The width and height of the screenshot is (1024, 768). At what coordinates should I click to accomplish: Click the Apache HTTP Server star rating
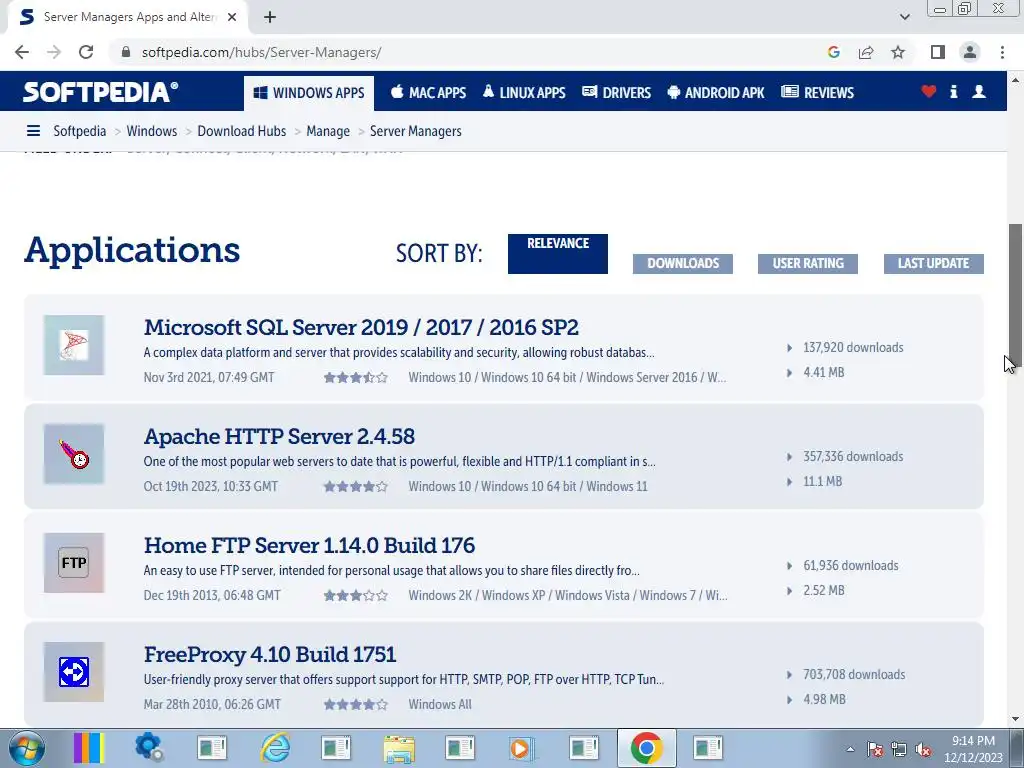click(x=356, y=487)
